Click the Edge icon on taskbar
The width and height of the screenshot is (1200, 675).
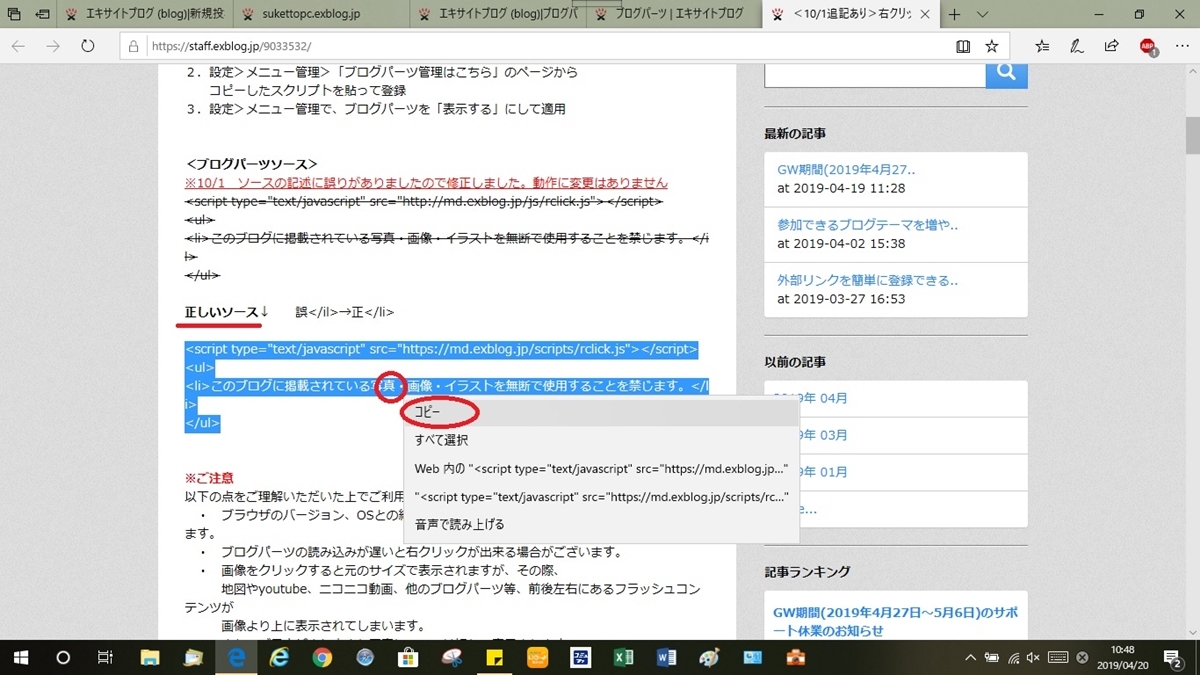pyautogui.click(x=236, y=658)
